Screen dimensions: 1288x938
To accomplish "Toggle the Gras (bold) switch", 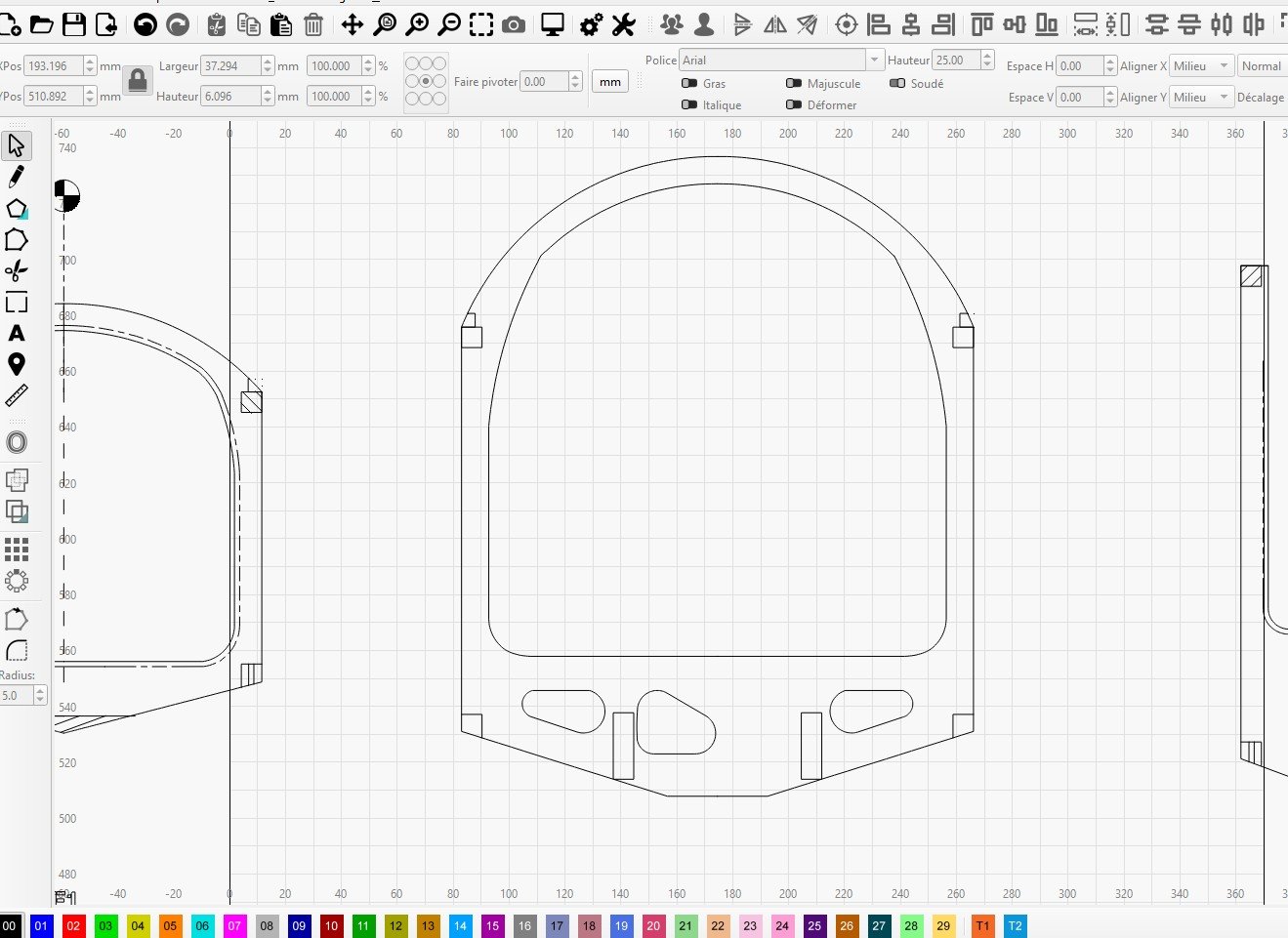I will (689, 84).
